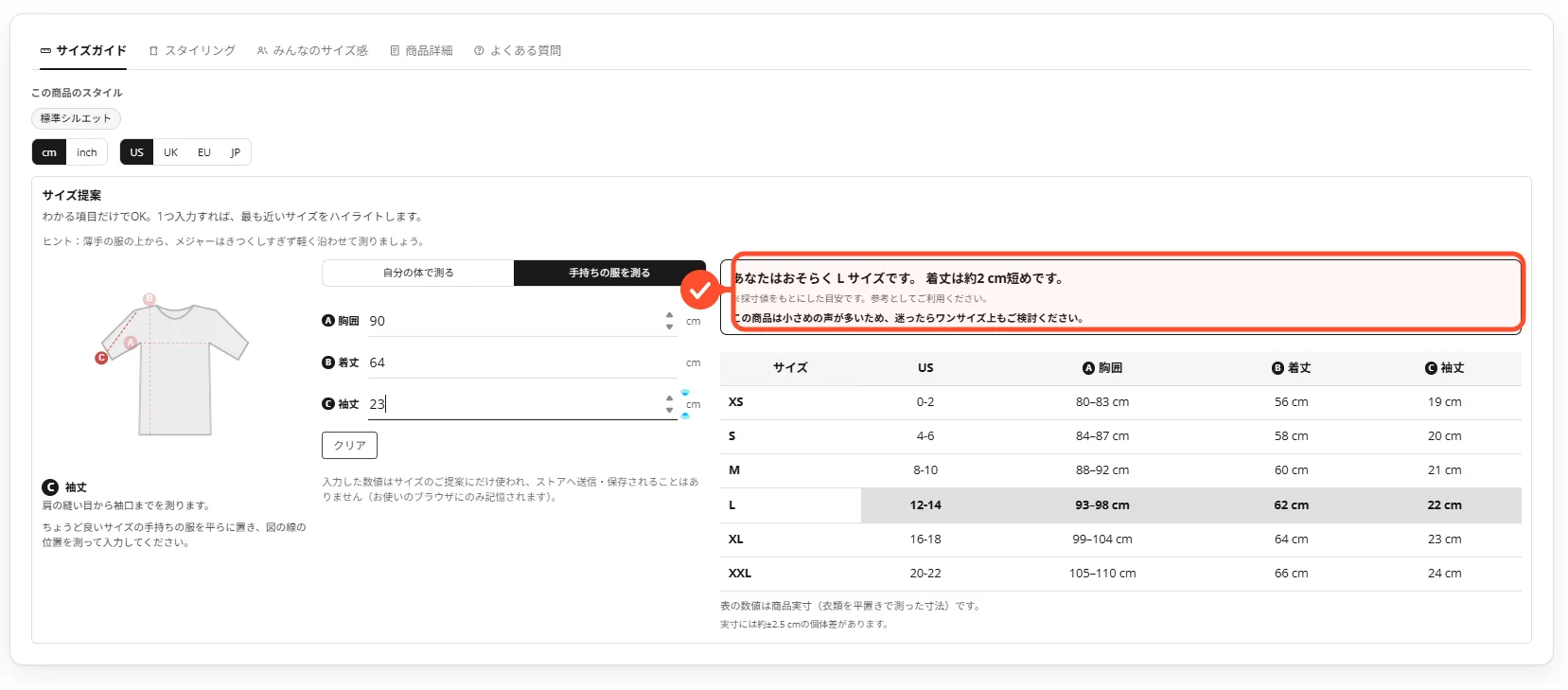Image resolution: width=1568 pixels, height=690 pixels.
Task: Select the XL size row label
Action: point(736,540)
